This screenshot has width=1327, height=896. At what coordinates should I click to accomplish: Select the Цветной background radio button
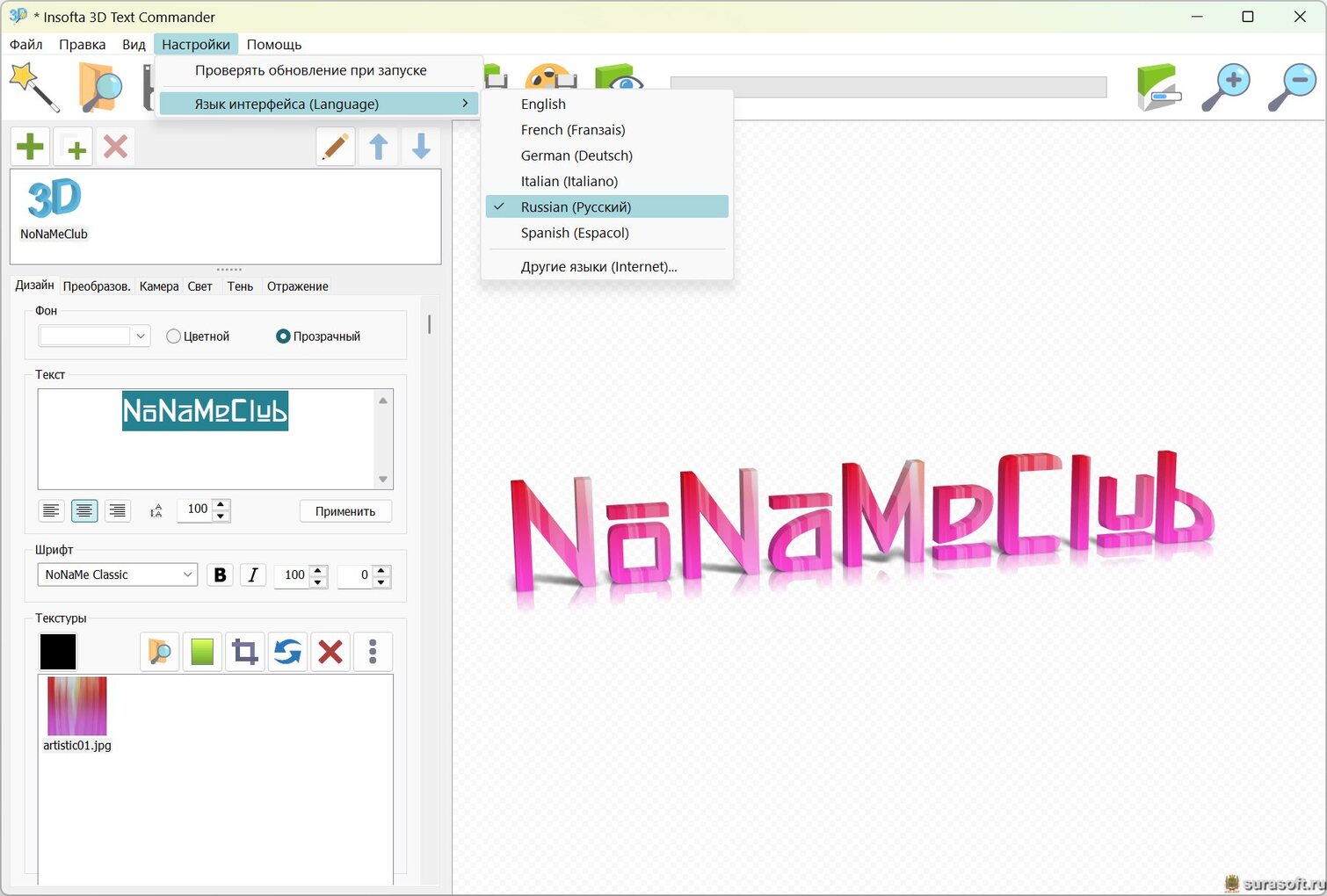pos(174,336)
